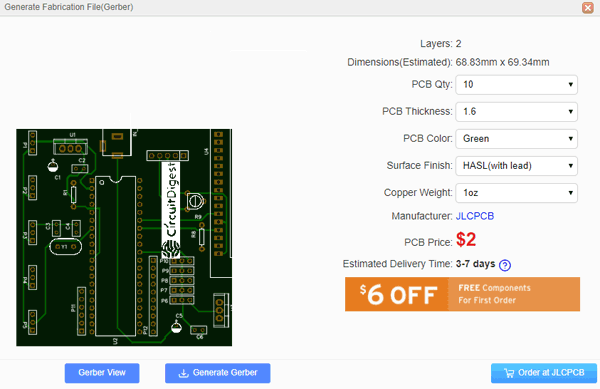Click the Layers: 2 text
The width and height of the screenshot is (600, 389).
click(440, 44)
